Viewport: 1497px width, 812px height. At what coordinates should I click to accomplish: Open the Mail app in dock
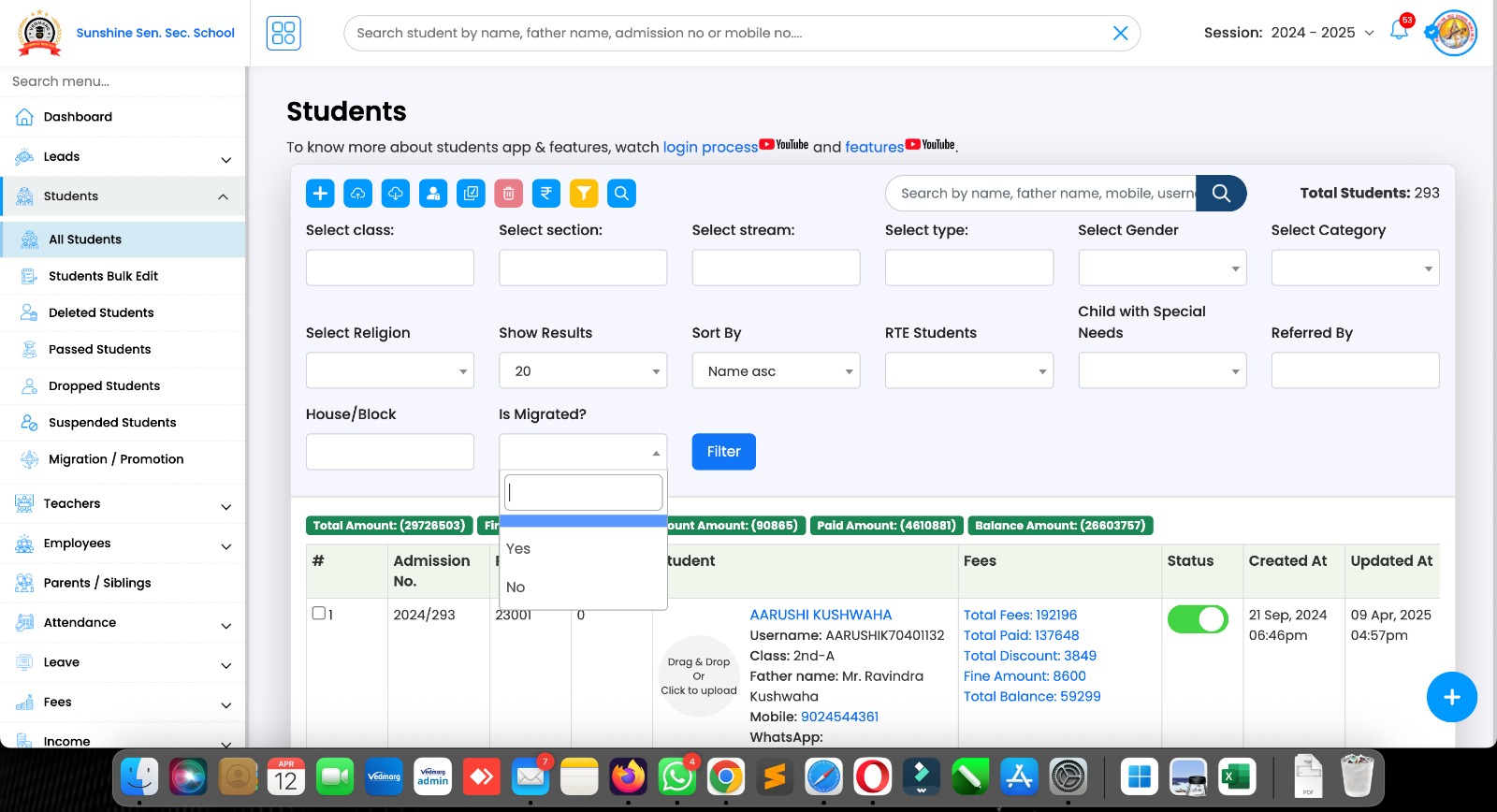point(530,776)
